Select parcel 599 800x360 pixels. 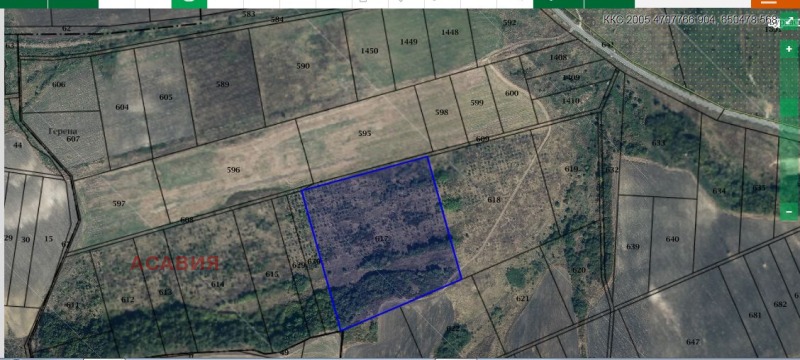(x=477, y=102)
